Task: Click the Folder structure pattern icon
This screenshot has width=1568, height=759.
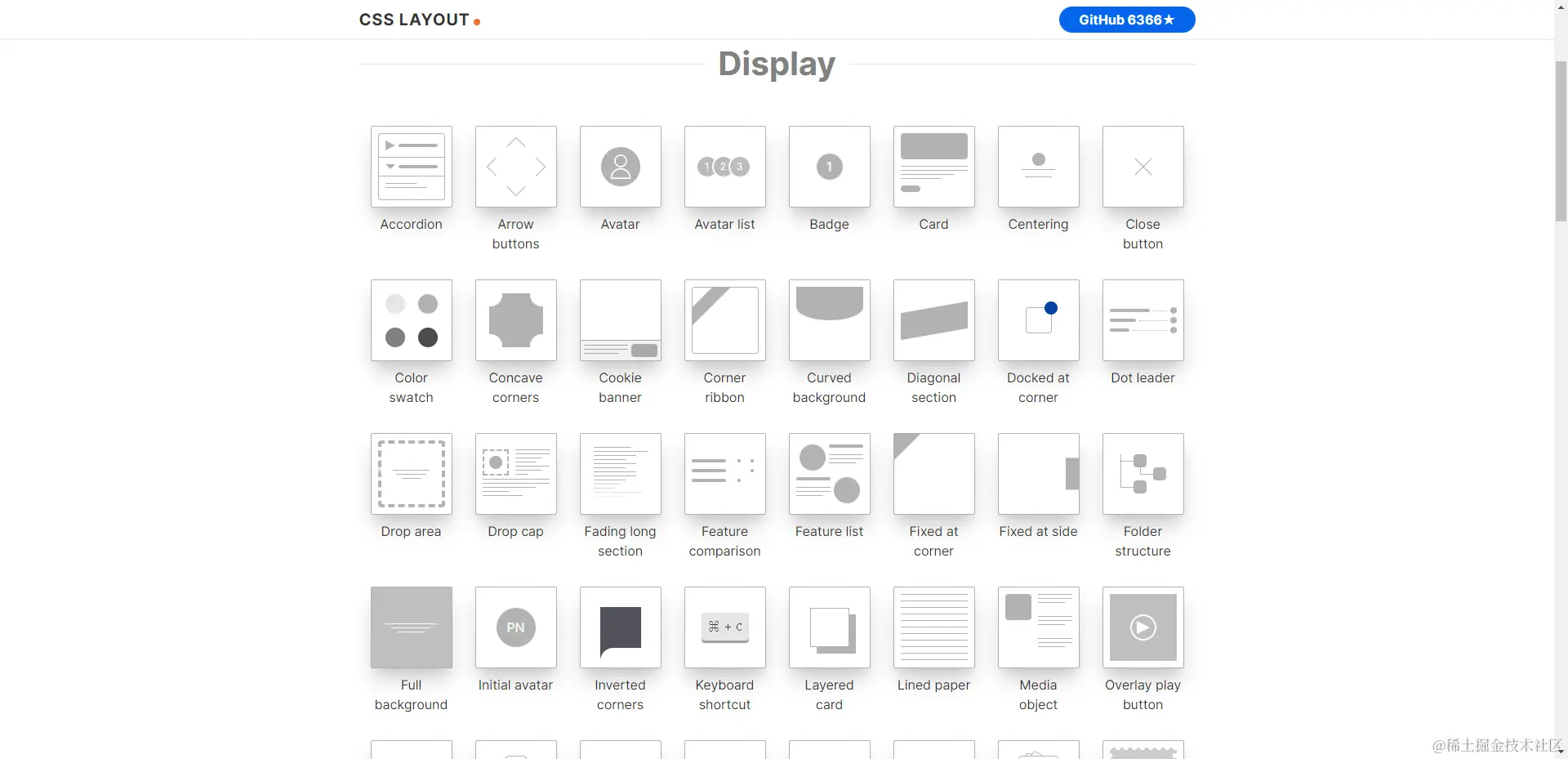Action: click(x=1143, y=474)
